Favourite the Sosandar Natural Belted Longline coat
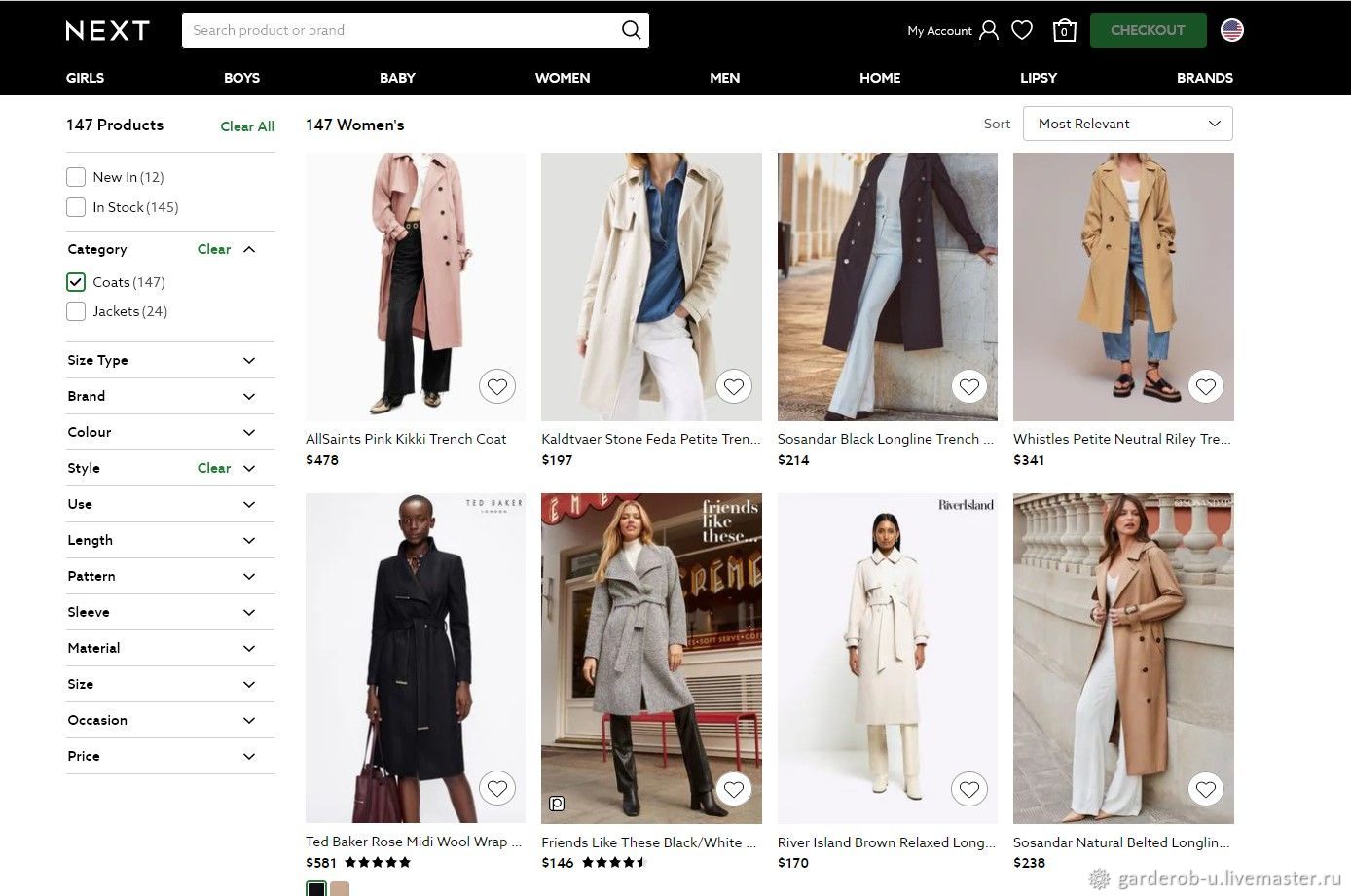Image resolution: width=1351 pixels, height=896 pixels. point(1206,789)
